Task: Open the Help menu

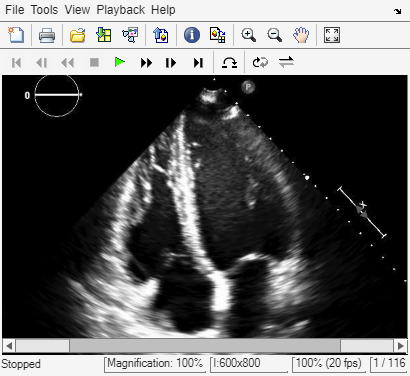Action: pos(163,10)
